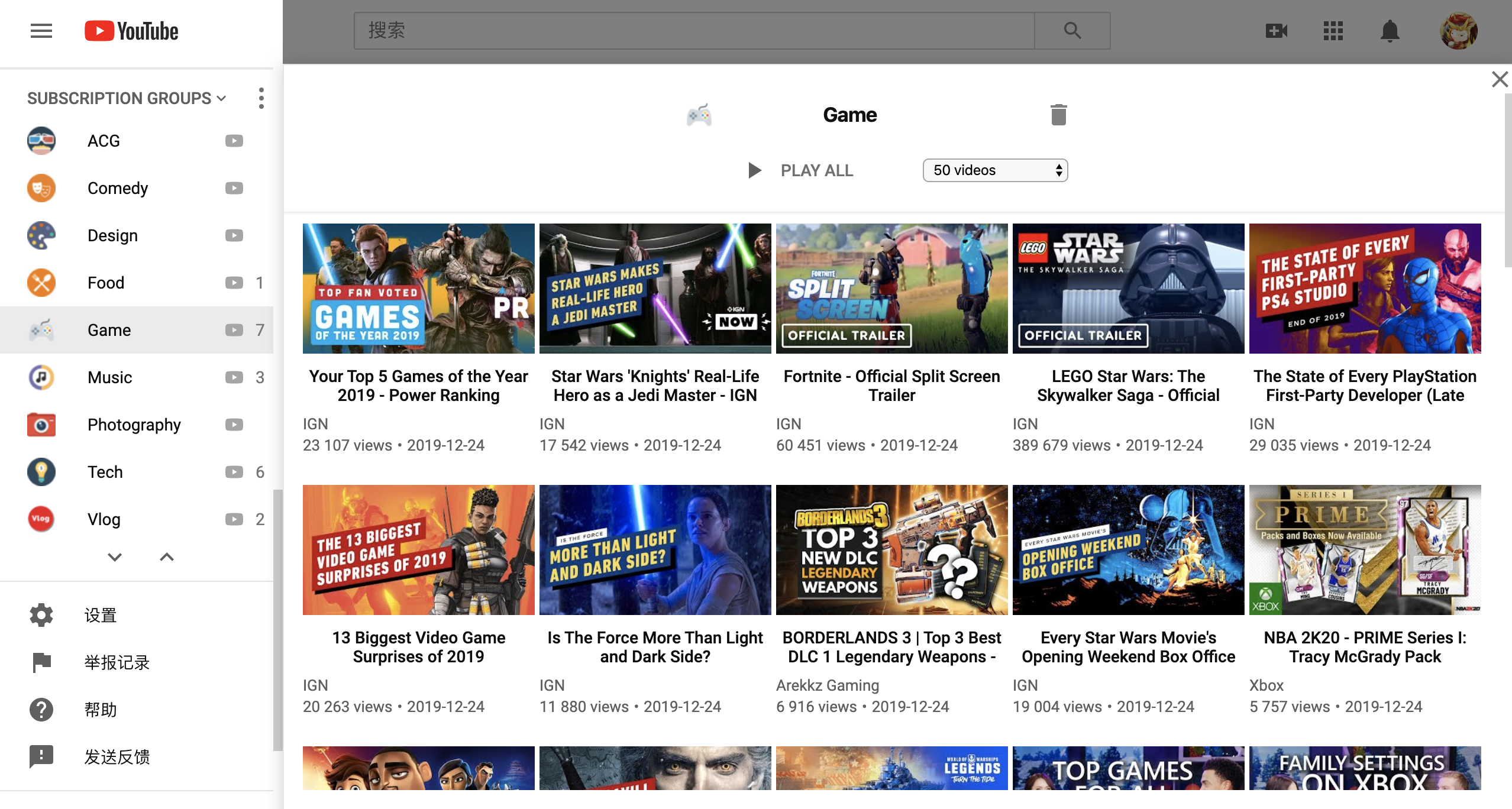Open the 50 videos count dropdown
The image size is (1512, 809).
(x=995, y=170)
